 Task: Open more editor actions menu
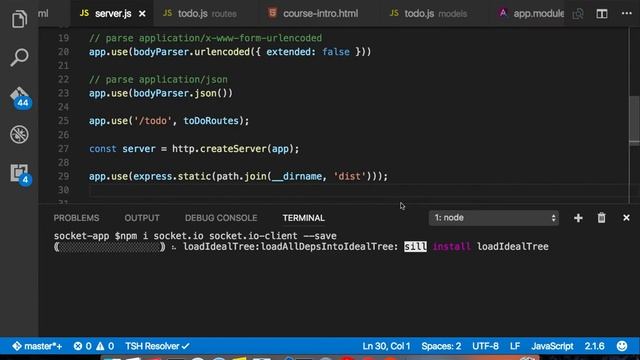[627, 13]
